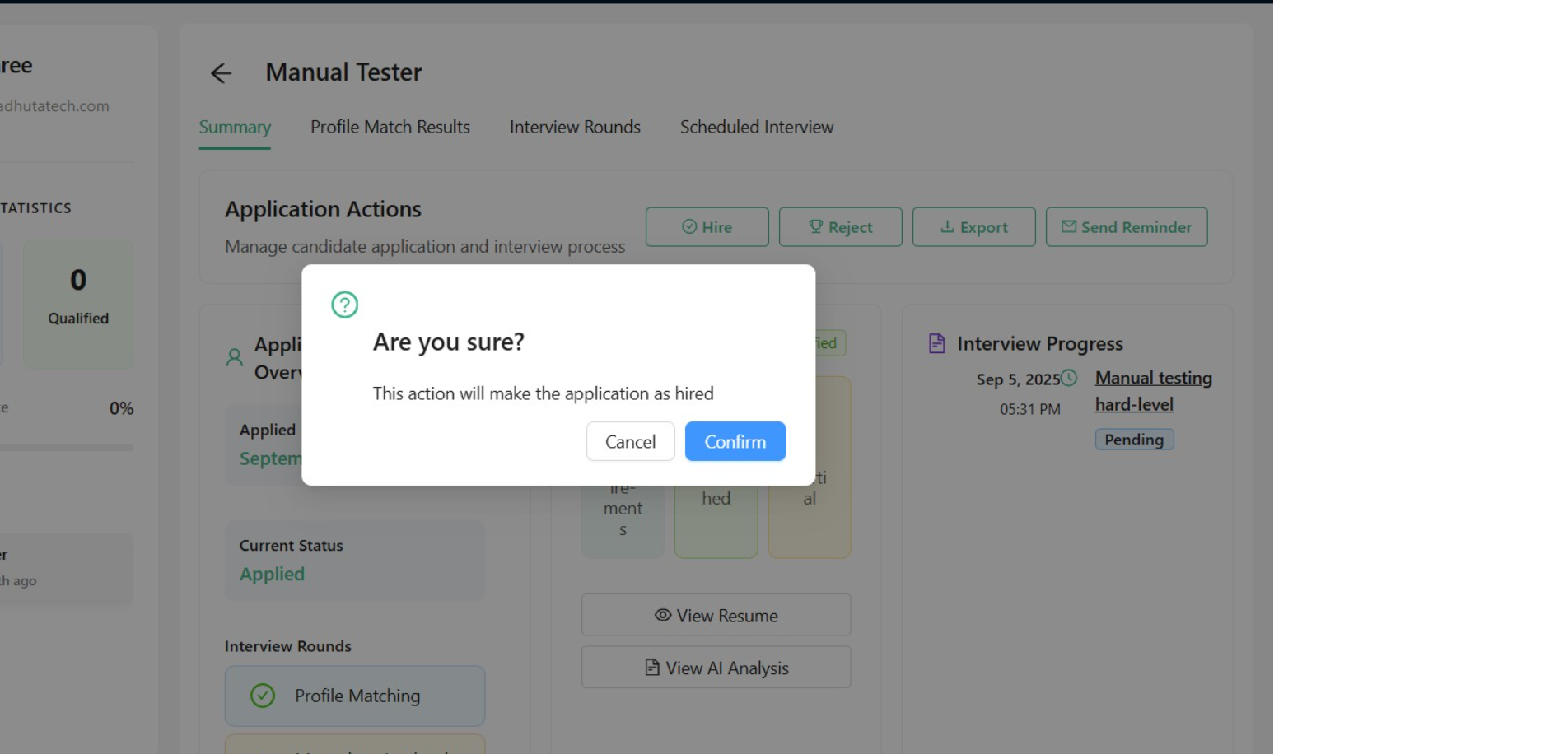This screenshot has height=754, width=1568.
Task: Click the back arrow beside Manual Tester
Action: [221, 73]
